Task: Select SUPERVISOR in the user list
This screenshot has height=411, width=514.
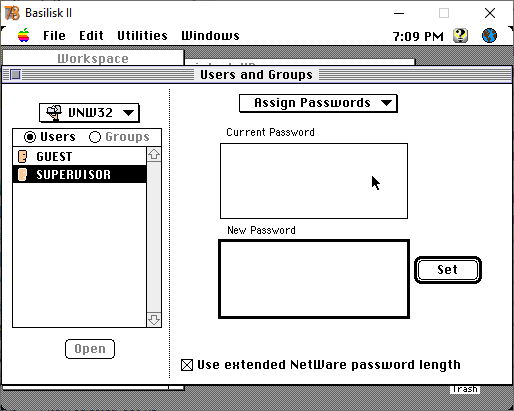Action: click(80, 174)
